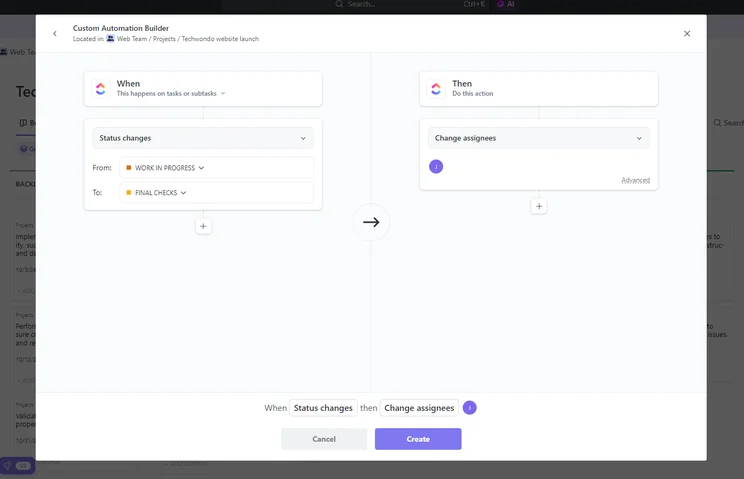Viewport: 744px width, 479px height.
Task: Click the center arrow between When and Then
Action: pos(371,222)
